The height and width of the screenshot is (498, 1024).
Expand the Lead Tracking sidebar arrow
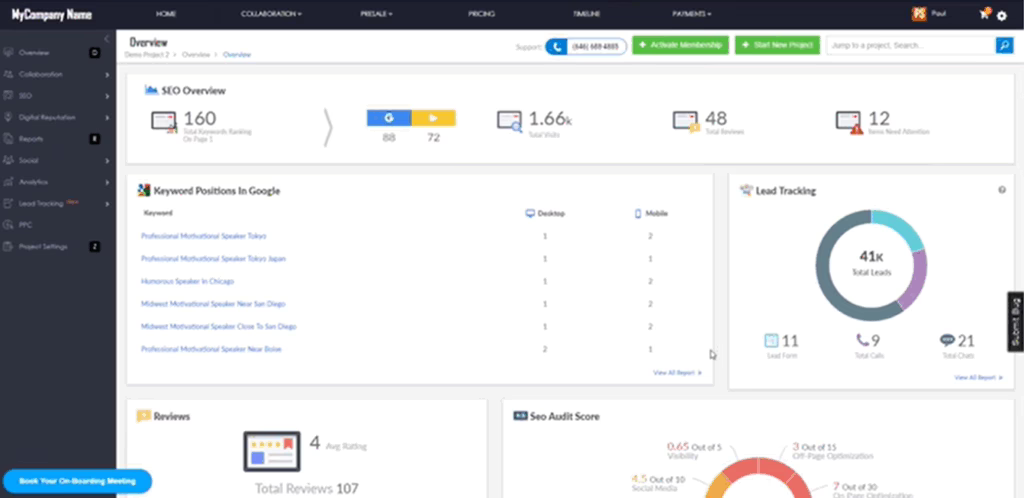coord(107,204)
